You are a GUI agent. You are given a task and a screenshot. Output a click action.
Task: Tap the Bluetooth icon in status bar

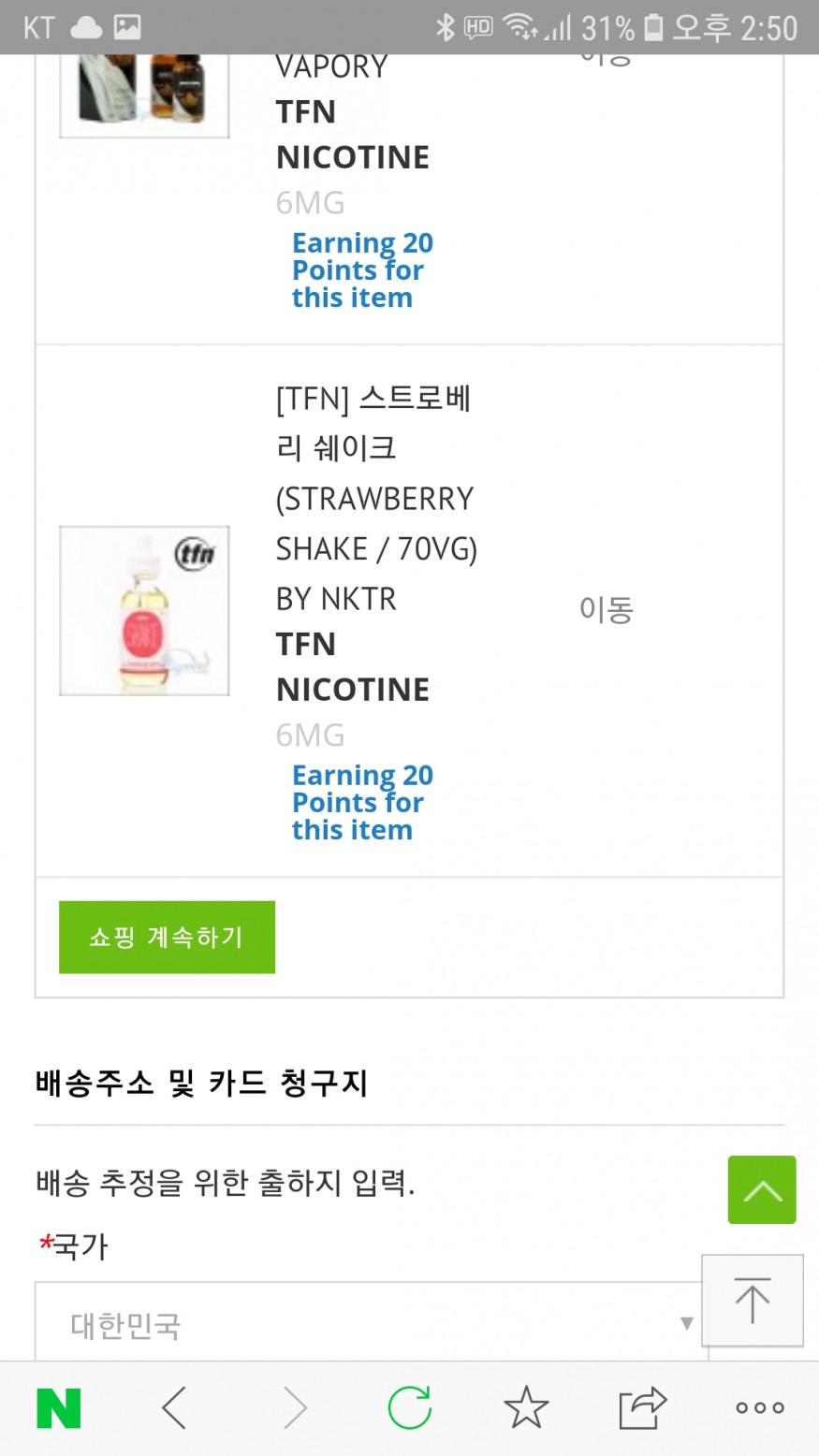click(x=445, y=28)
